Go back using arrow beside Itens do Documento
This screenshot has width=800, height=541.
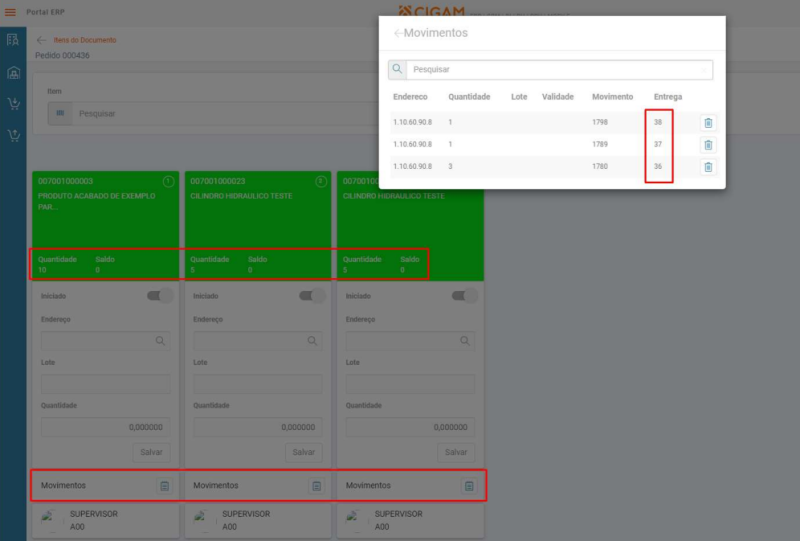tap(41, 40)
